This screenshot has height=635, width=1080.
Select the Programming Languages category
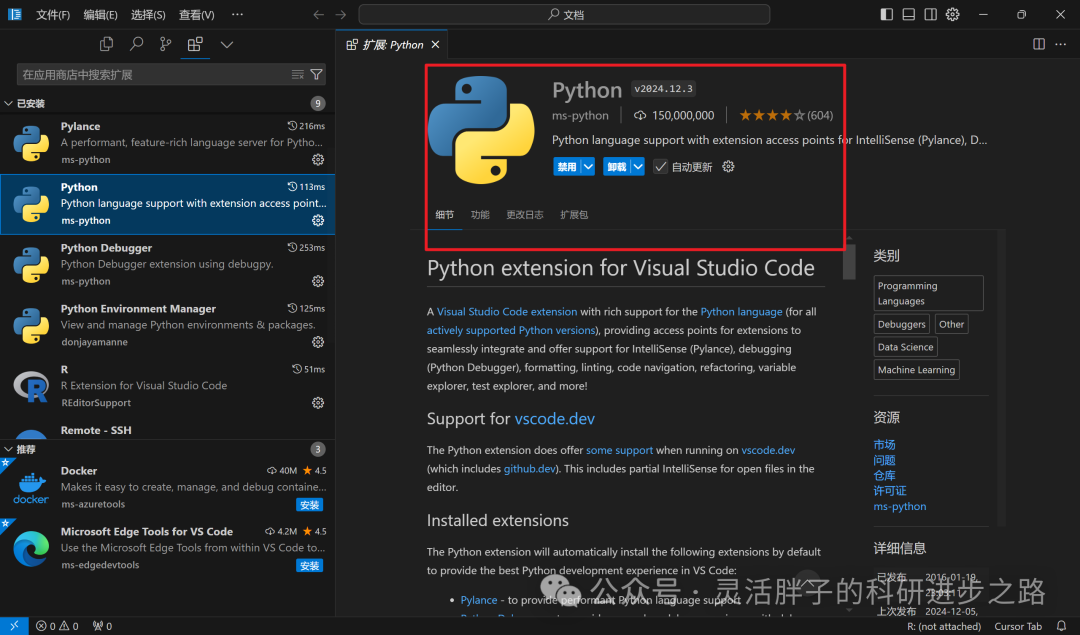pyautogui.click(x=928, y=293)
